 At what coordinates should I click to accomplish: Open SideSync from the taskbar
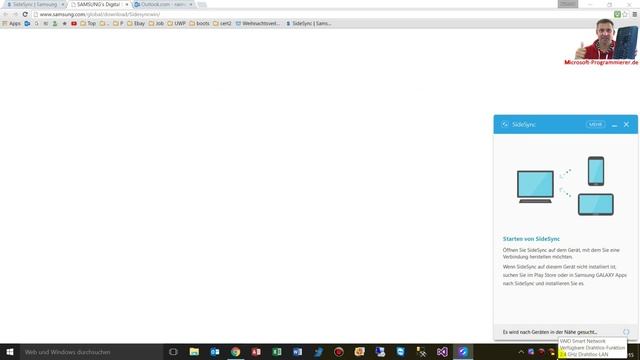pos(462,352)
